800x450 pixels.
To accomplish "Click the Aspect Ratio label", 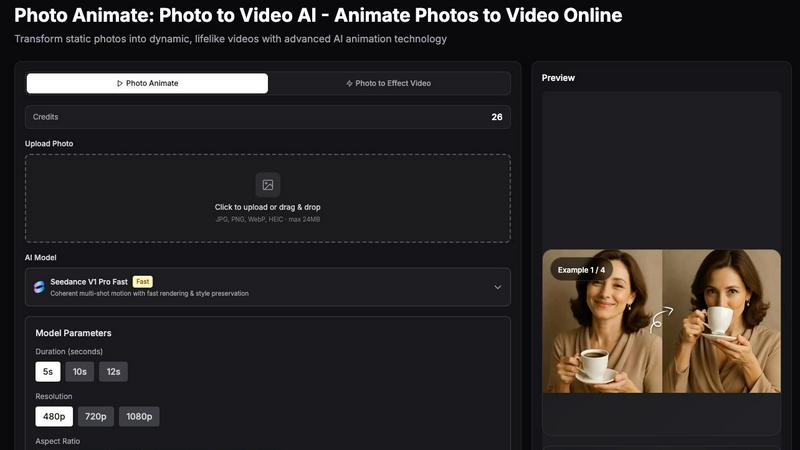I will [58, 441].
